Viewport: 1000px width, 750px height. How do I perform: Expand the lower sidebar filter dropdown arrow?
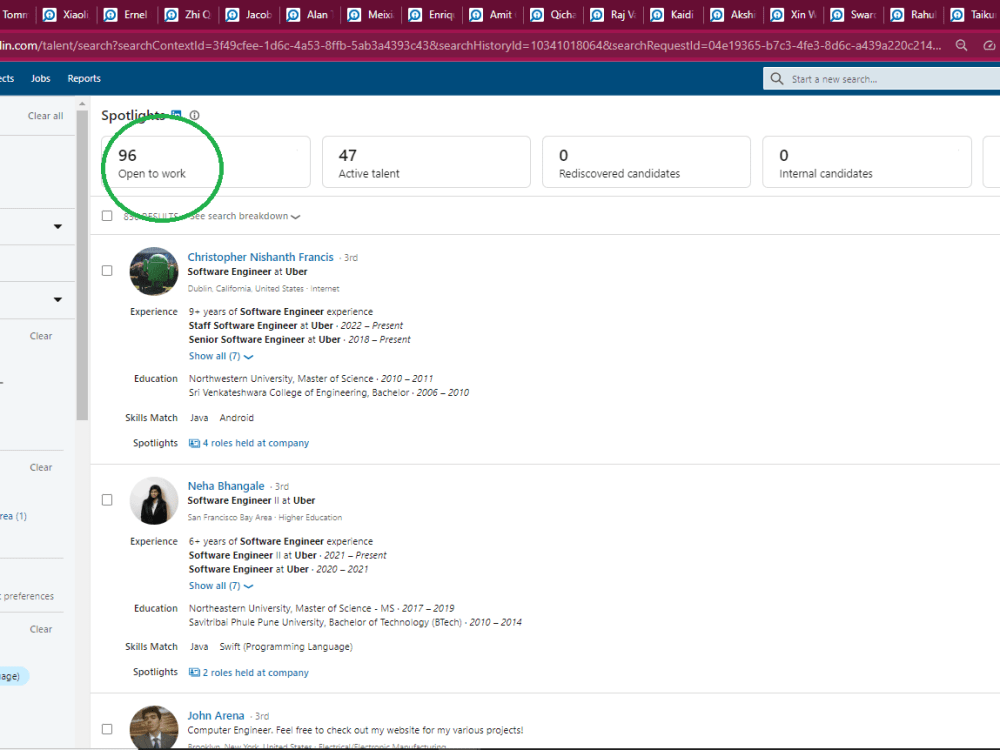coord(57,299)
